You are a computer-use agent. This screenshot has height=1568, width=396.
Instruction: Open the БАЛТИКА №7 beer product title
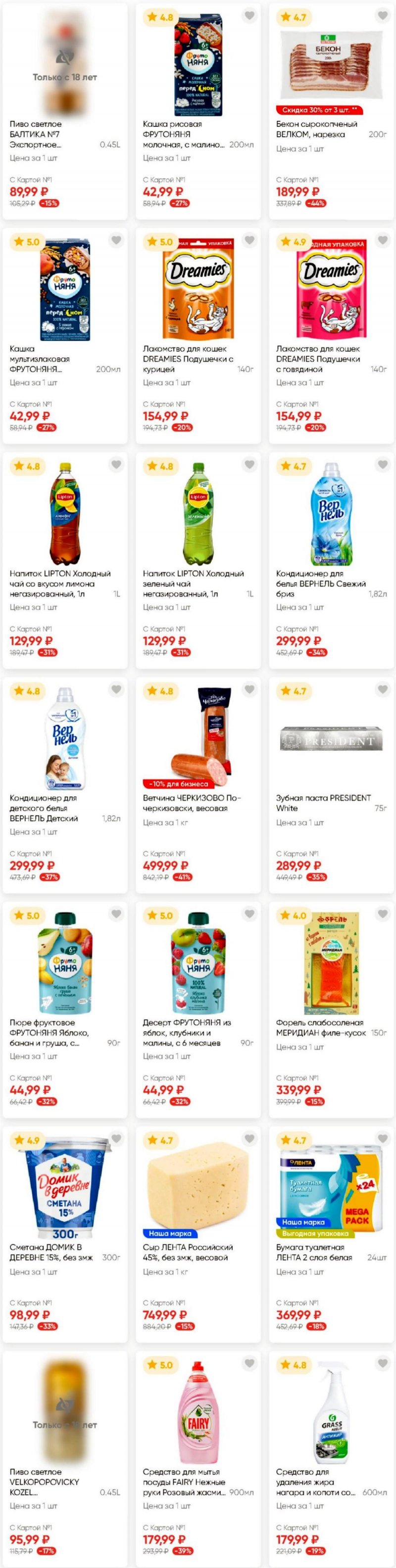(x=36, y=134)
